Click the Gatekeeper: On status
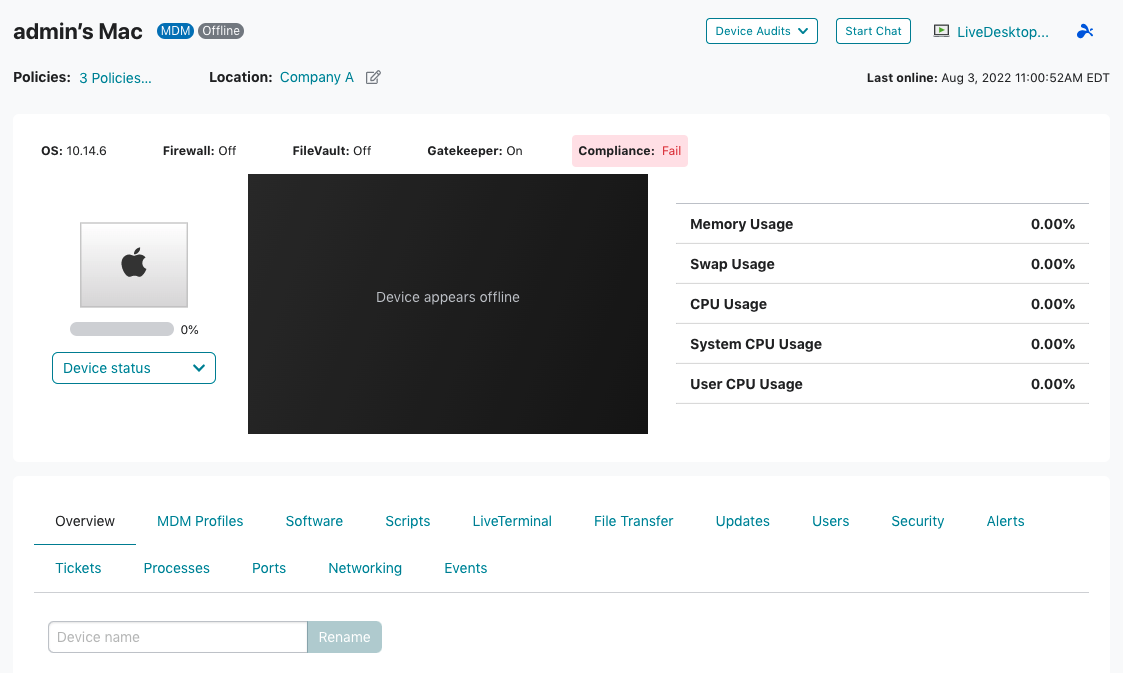This screenshot has height=673, width=1123. point(475,151)
